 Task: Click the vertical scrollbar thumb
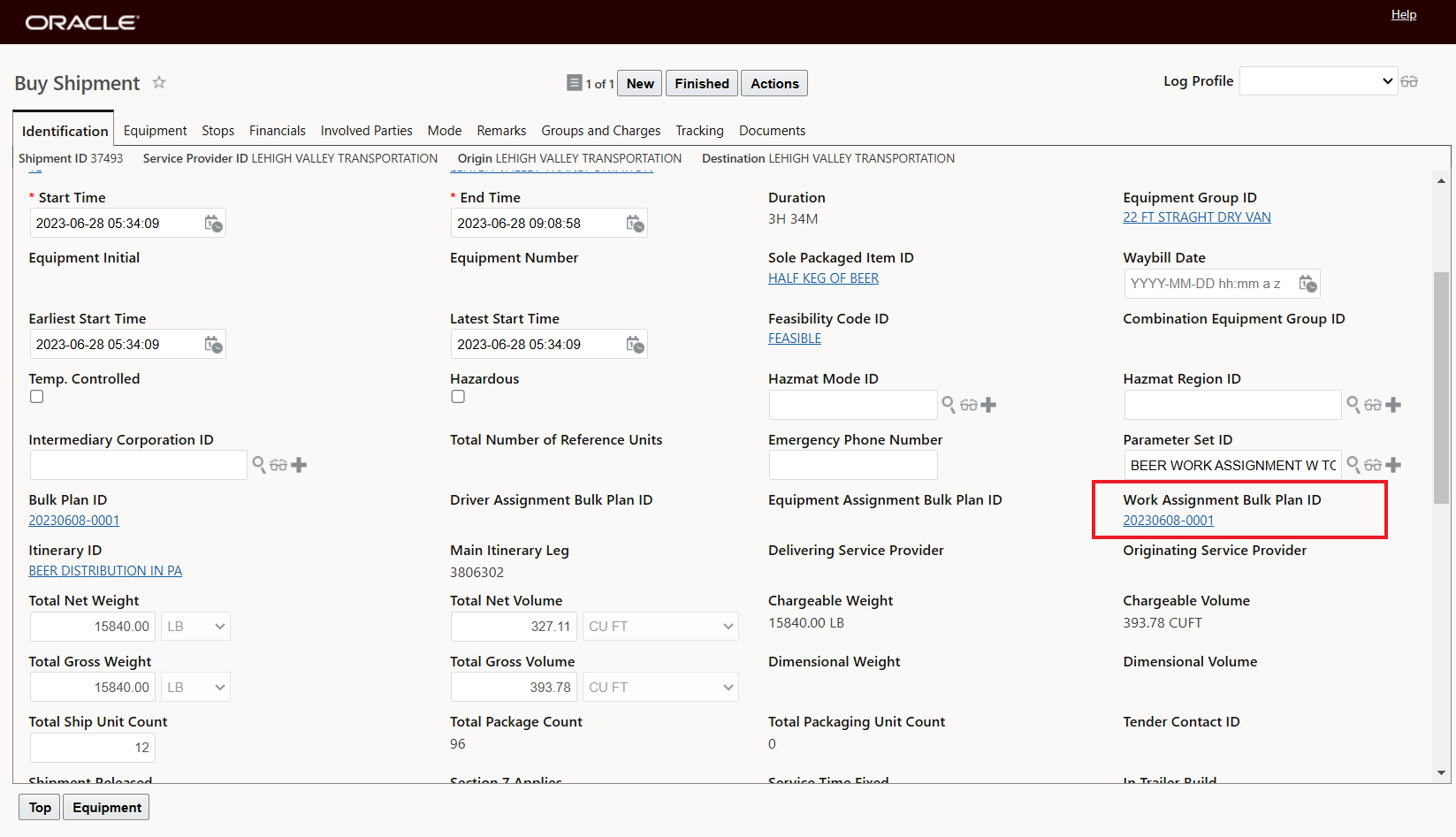coord(1441,387)
